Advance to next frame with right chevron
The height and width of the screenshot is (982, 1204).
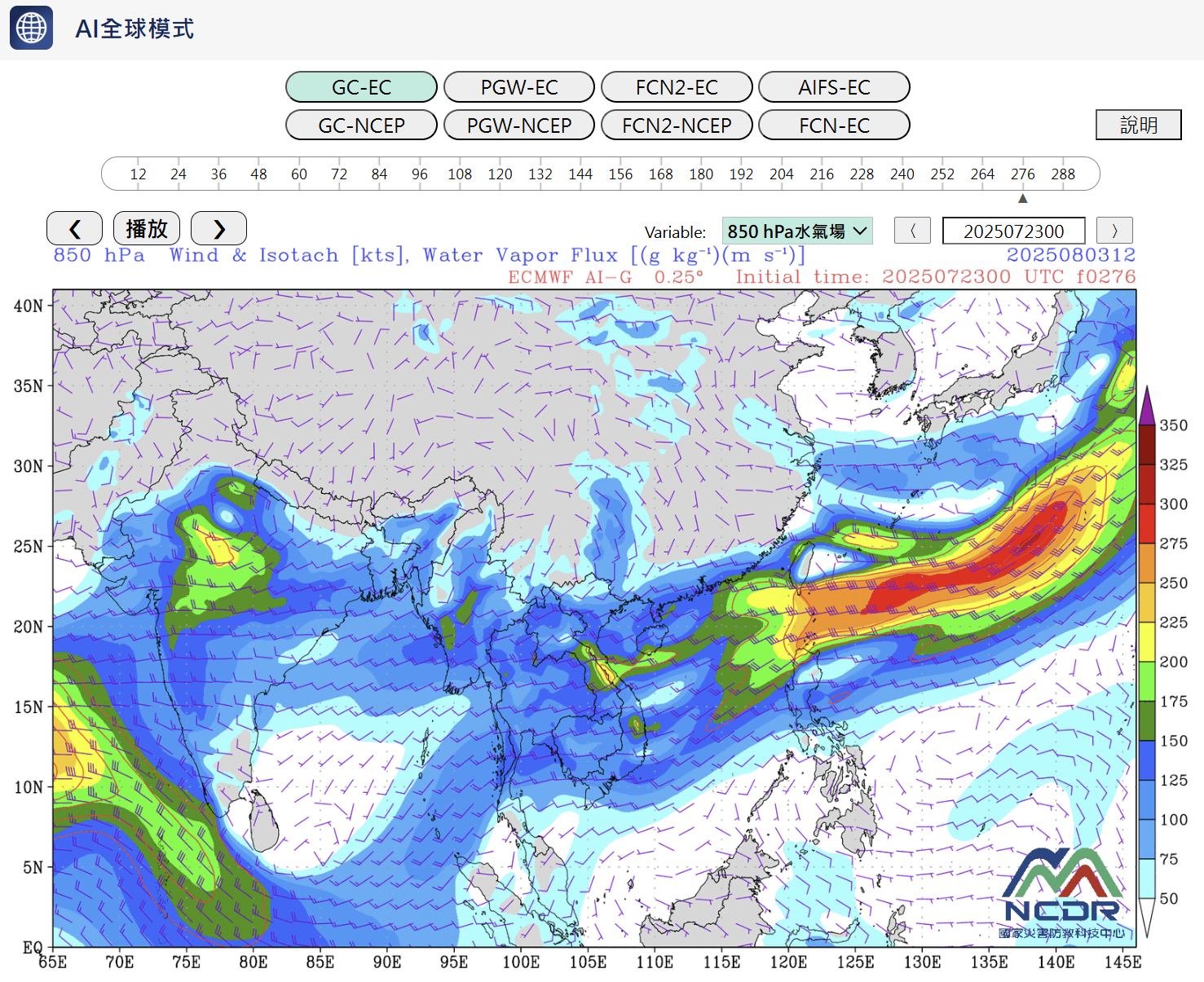[x=218, y=229]
